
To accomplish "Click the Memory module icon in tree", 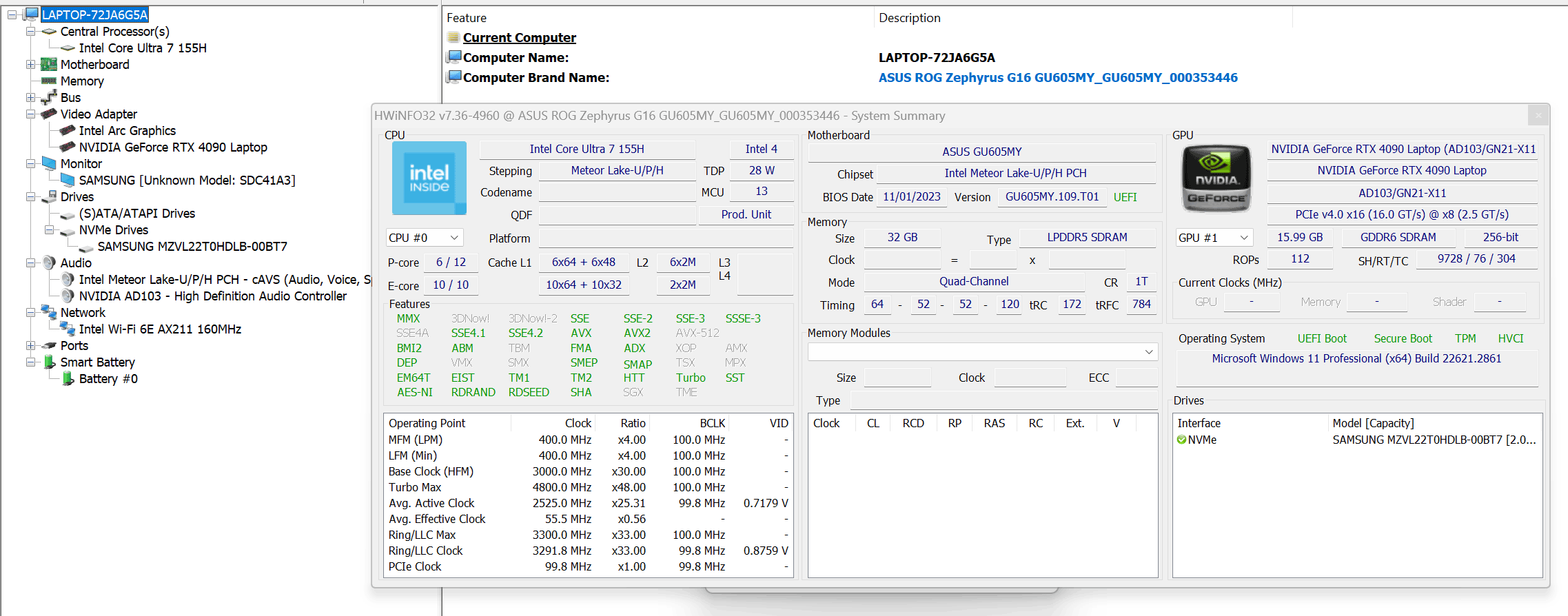I will tap(49, 81).
